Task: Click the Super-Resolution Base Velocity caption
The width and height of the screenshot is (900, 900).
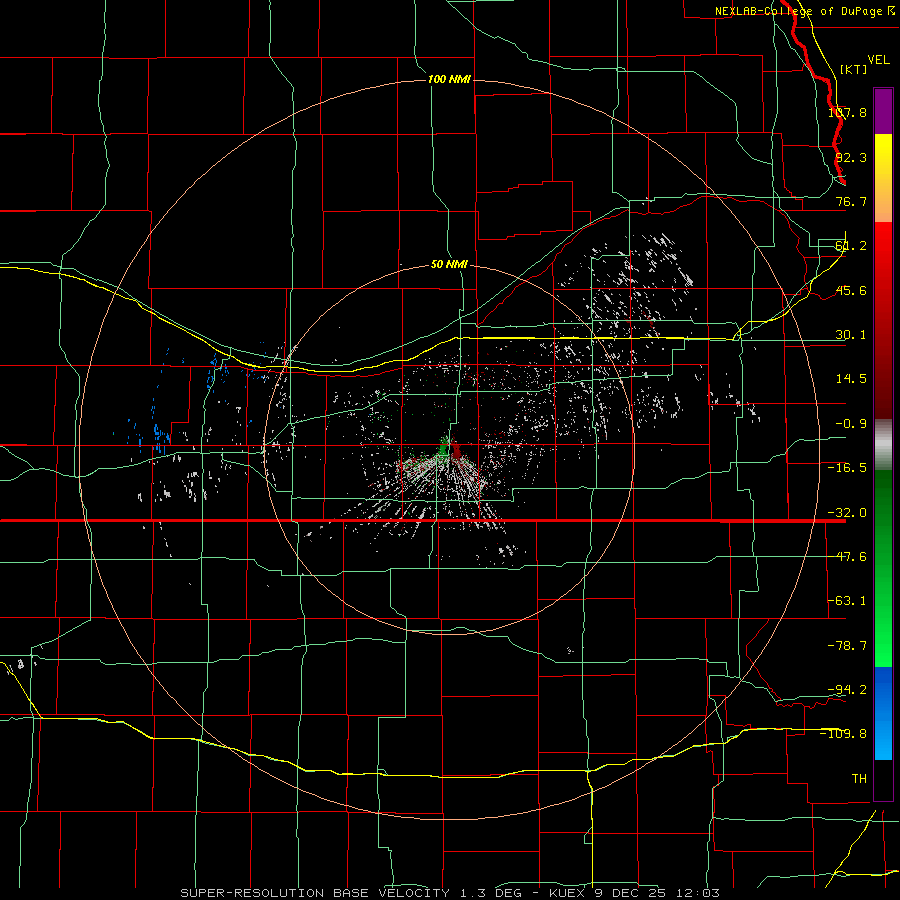Action: pyautogui.click(x=449, y=893)
